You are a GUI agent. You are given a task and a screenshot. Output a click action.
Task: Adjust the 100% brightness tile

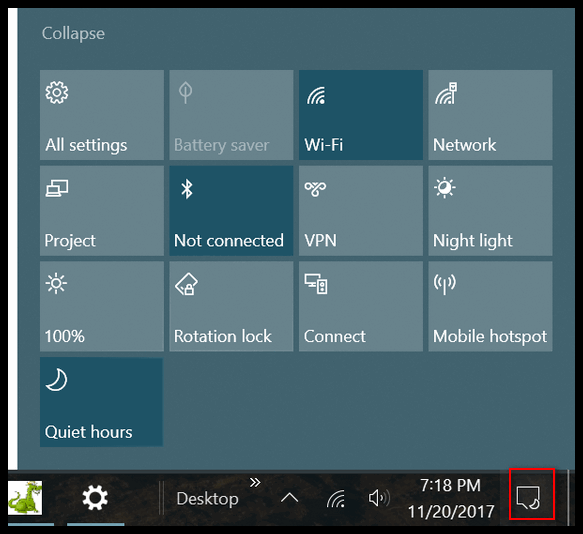tap(102, 306)
